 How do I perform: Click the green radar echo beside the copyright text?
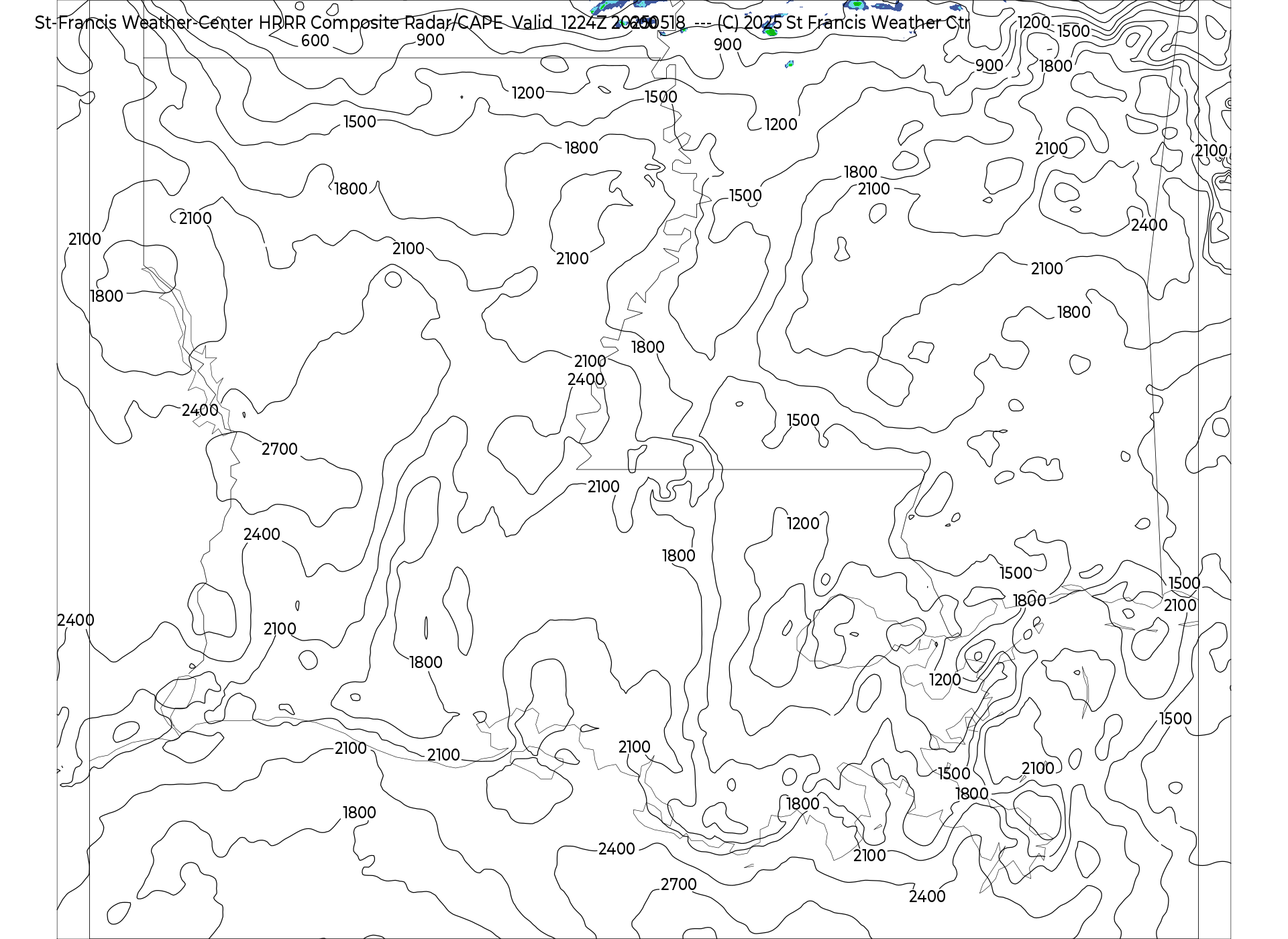pyautogui.click(x=771, y=31)
